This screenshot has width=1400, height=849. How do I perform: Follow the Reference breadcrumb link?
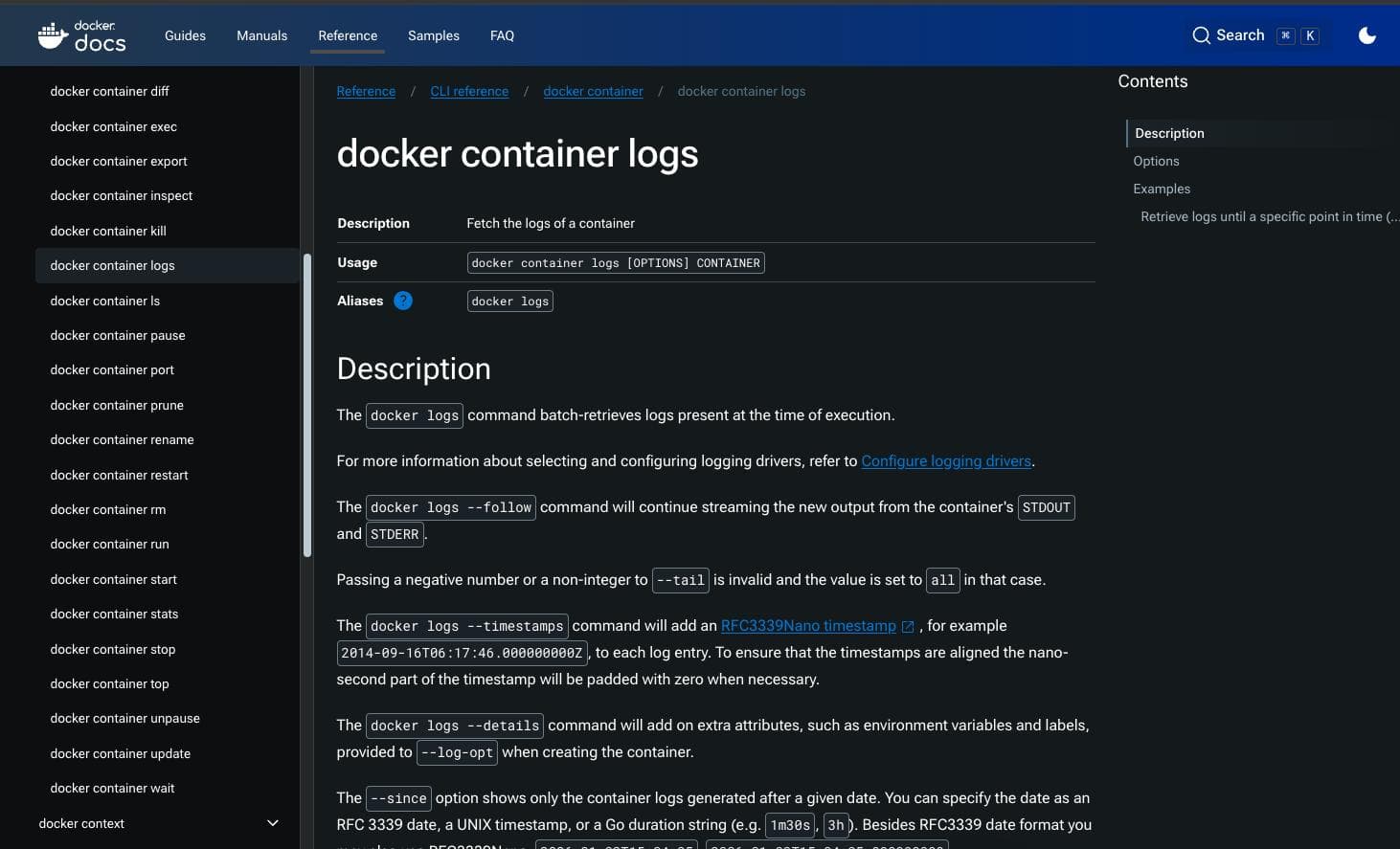tap(366, 91)
